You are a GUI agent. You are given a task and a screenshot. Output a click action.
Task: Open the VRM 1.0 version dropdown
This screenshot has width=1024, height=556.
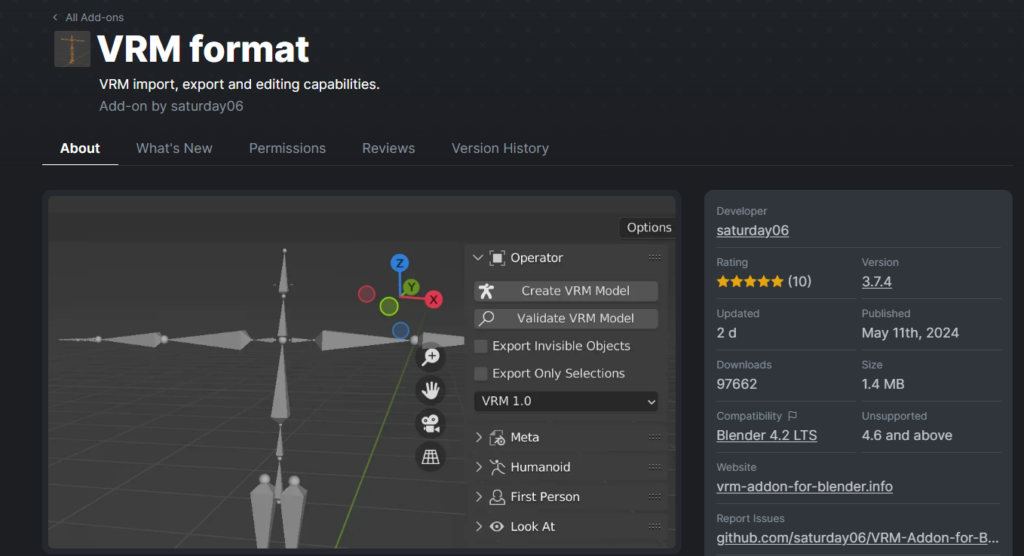click(566, 401)
